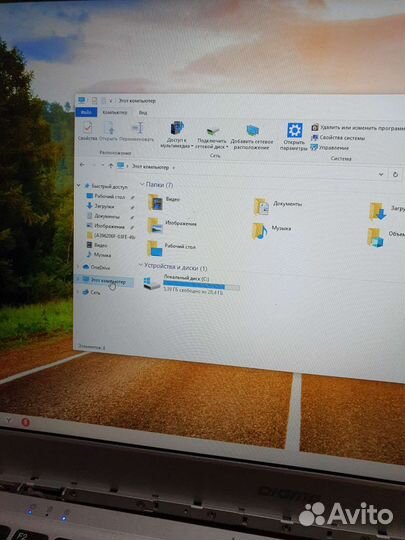Select Локальный диск (C:) drive icon

point(152,283)
